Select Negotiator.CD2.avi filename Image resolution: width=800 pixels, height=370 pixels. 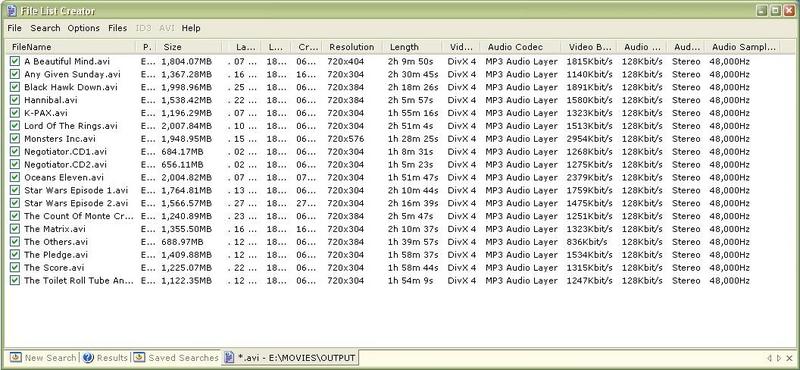point(65,164)
